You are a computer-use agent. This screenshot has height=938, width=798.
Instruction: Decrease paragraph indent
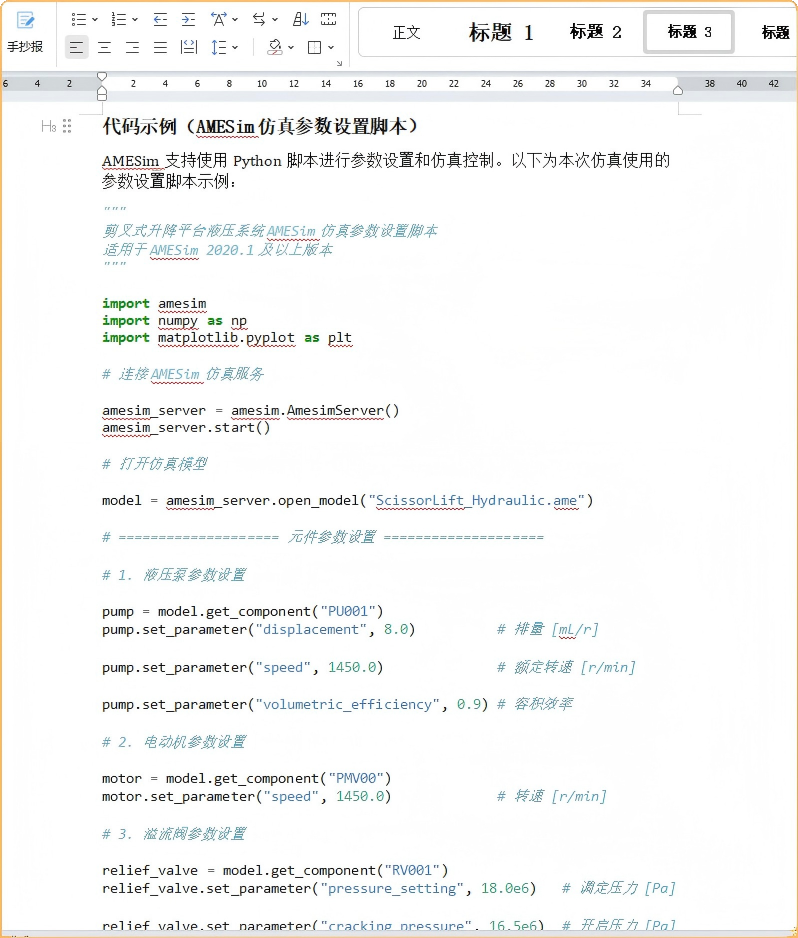tap(160, 19)
